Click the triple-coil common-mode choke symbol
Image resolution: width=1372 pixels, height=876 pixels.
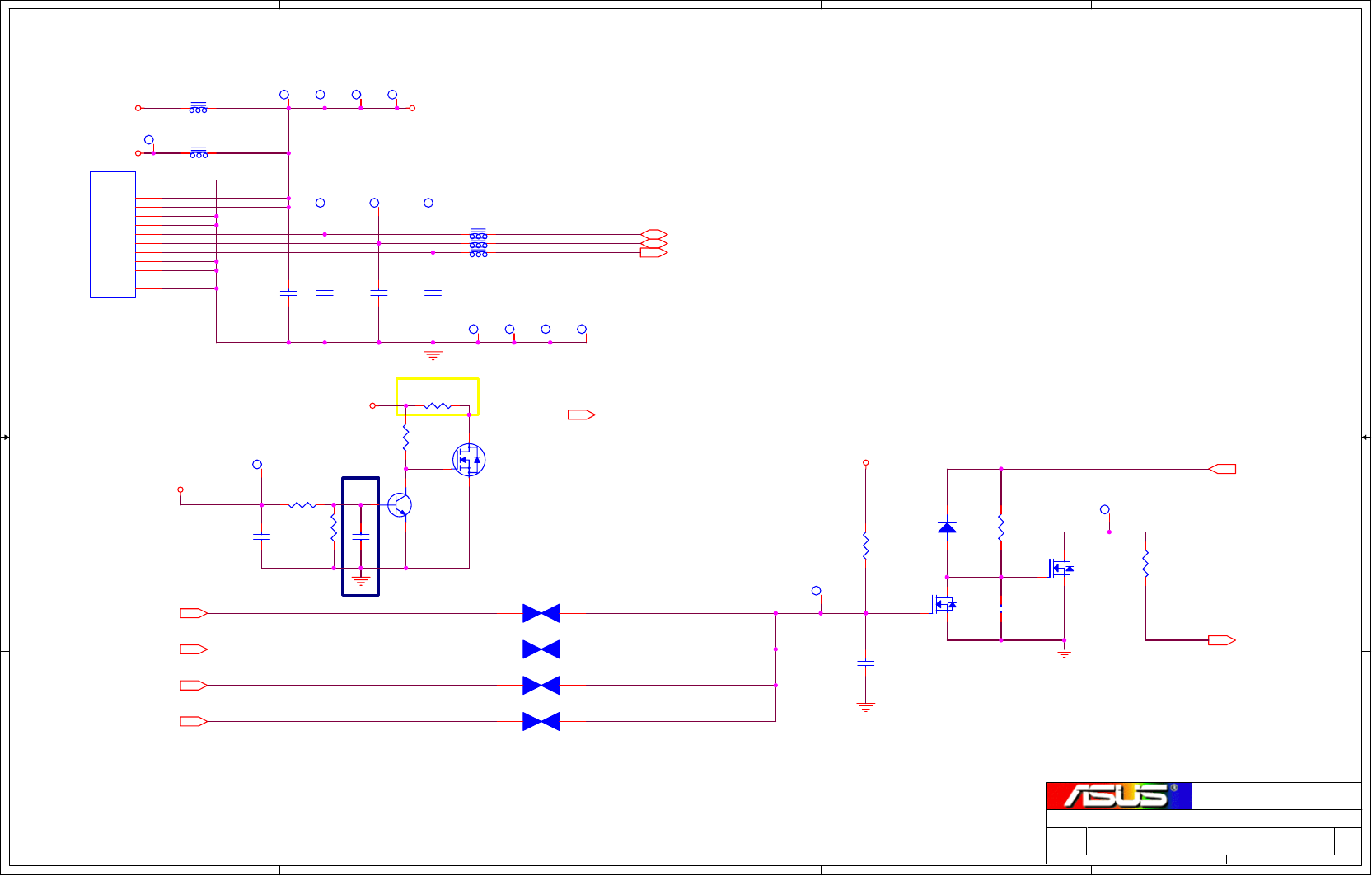point(478,244)
